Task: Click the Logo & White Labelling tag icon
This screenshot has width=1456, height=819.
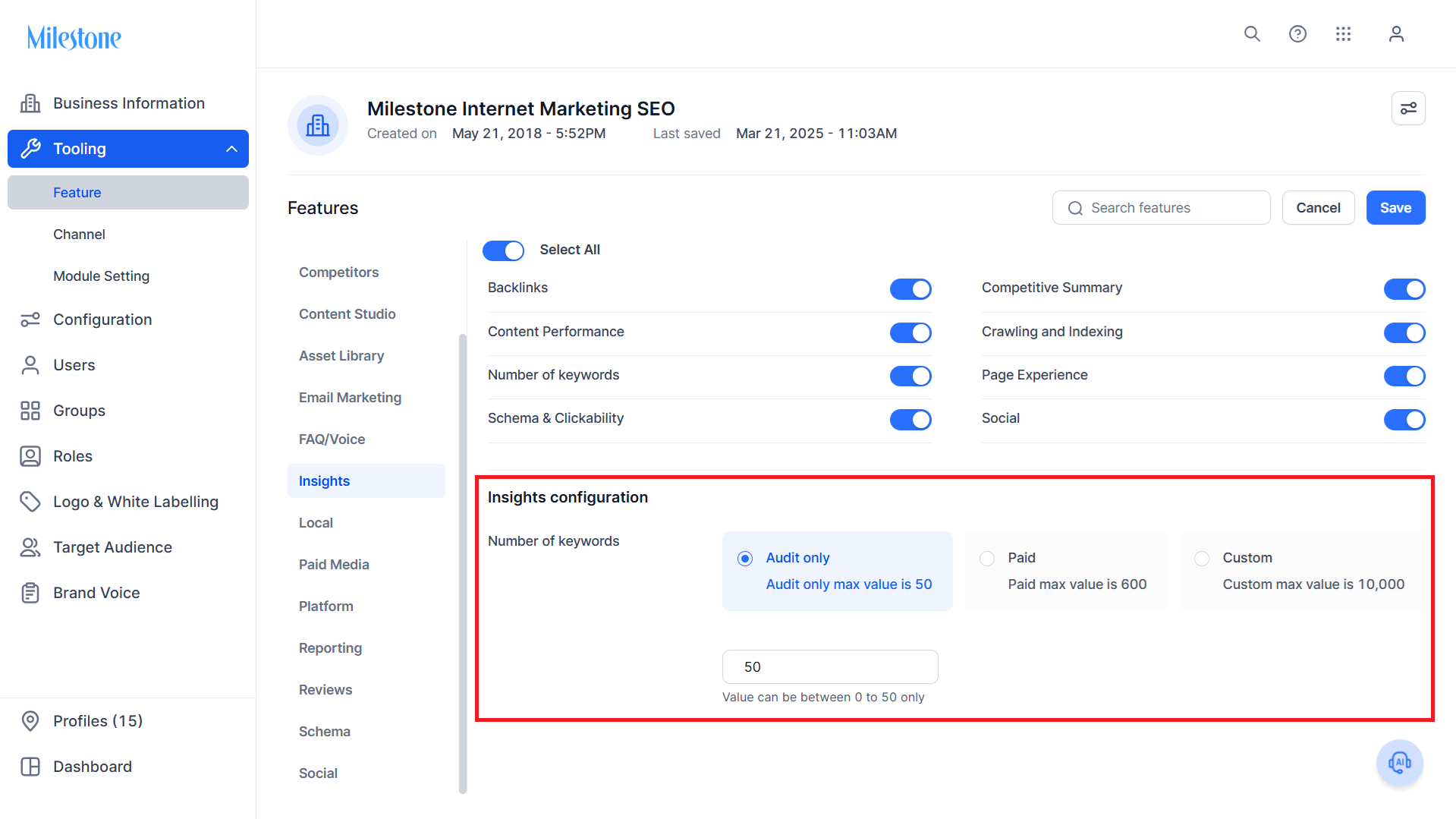Action: click(x=30, y=502)
